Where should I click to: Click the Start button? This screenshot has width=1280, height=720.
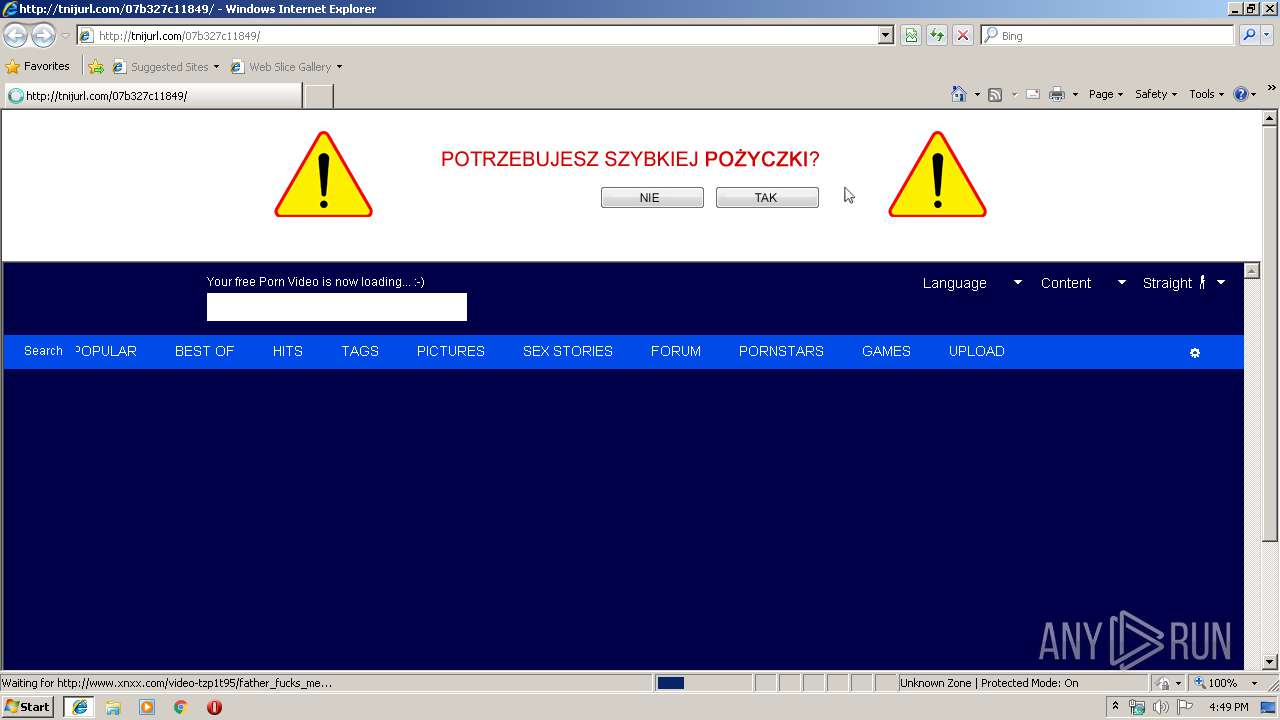coord(28,707)
